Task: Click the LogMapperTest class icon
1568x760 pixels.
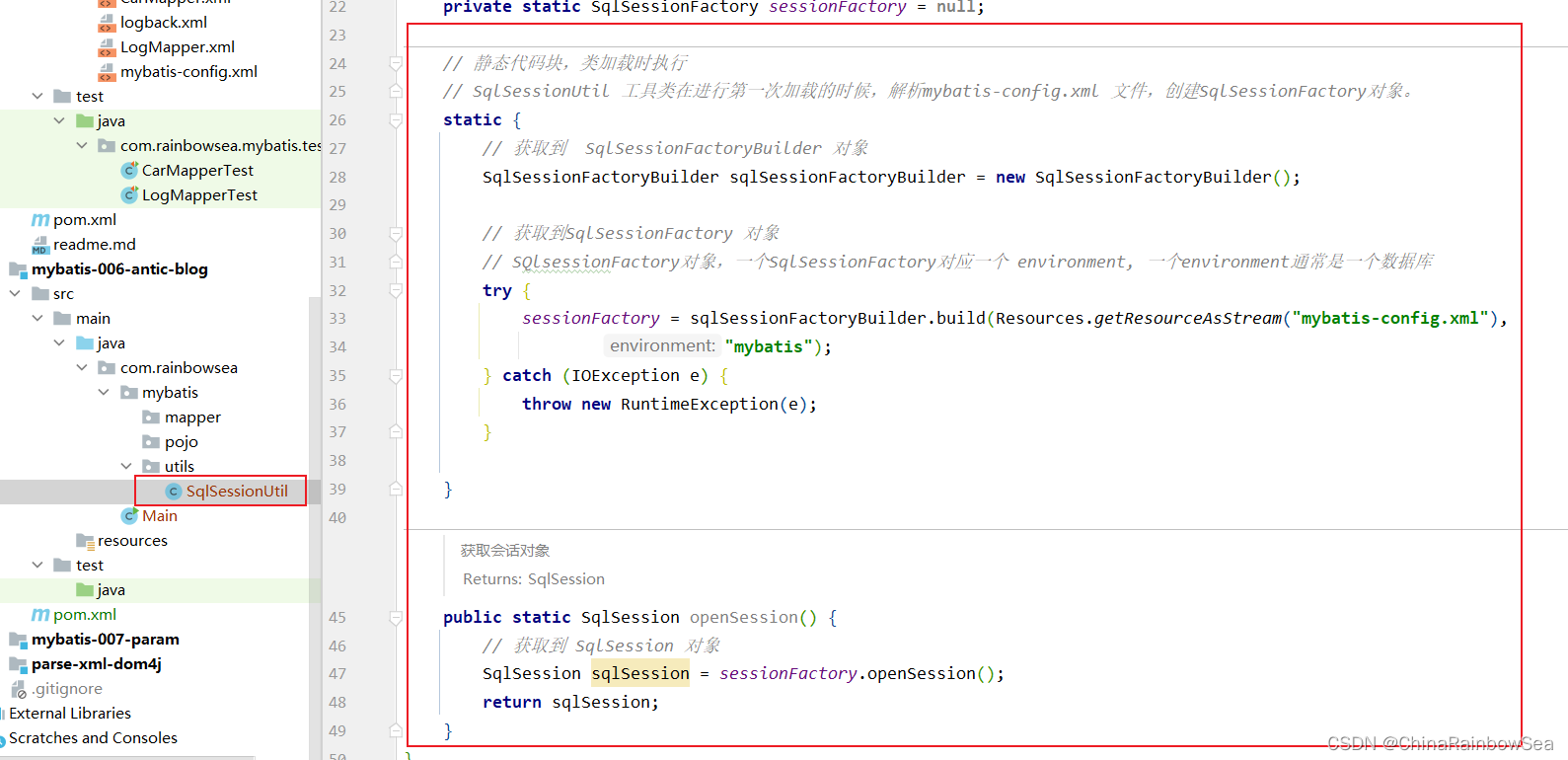Action: tap(129, 195)
